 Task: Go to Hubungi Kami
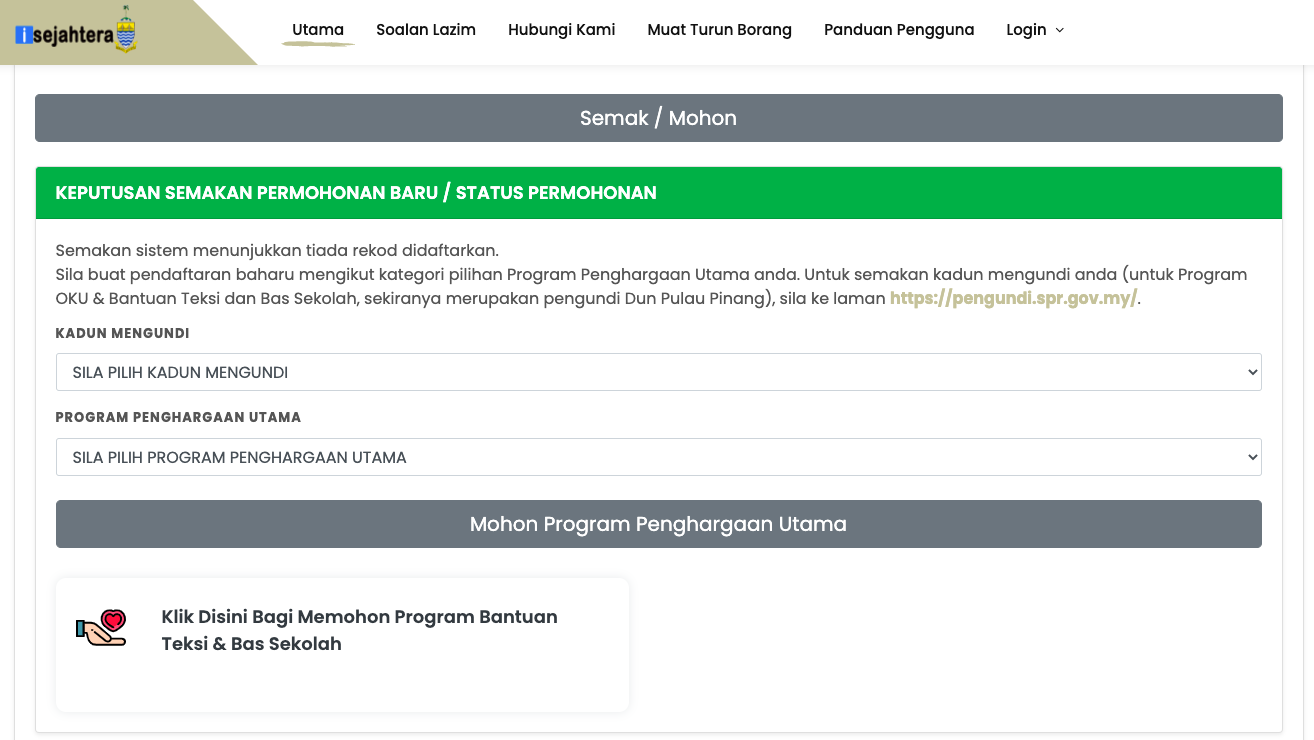point(561,29)
